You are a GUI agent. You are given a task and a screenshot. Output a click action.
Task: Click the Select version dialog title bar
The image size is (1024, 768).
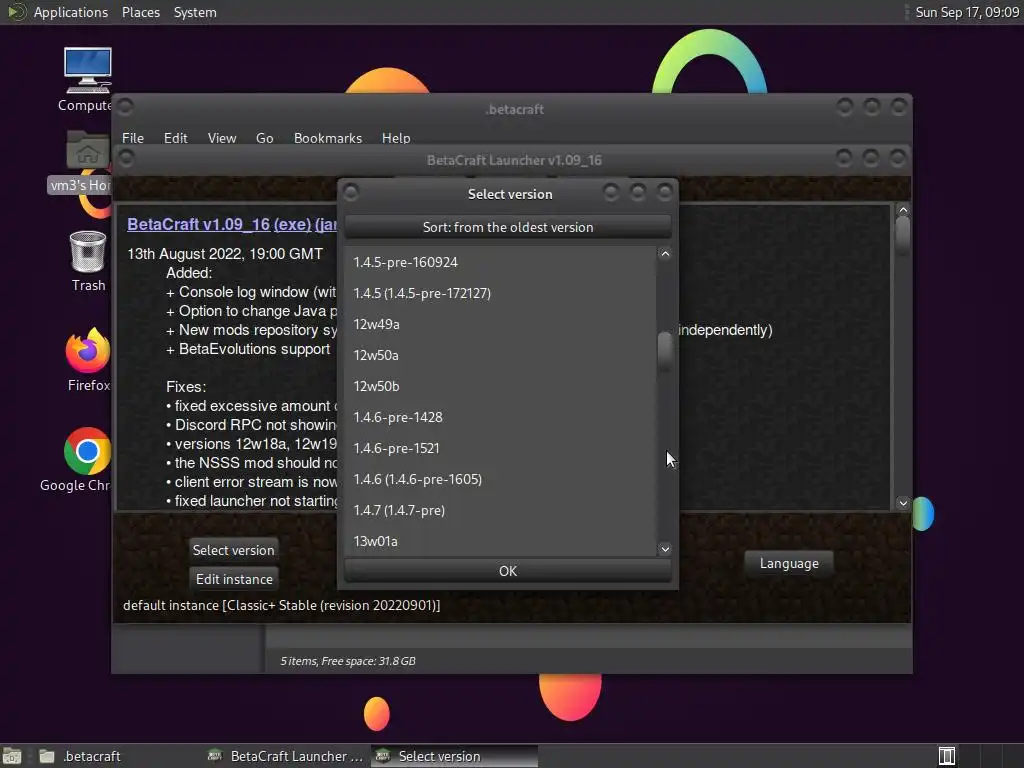(x=509, y=194)
